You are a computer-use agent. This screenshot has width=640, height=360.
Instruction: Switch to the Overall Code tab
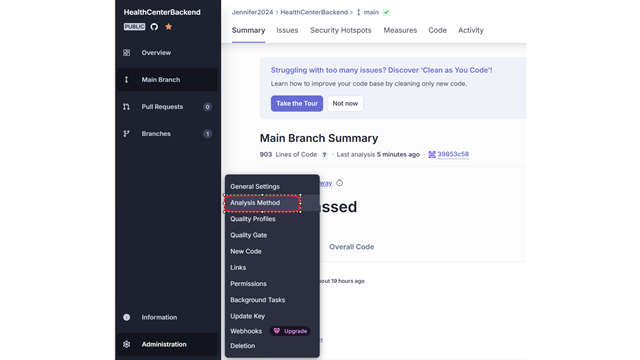point(351,247)
